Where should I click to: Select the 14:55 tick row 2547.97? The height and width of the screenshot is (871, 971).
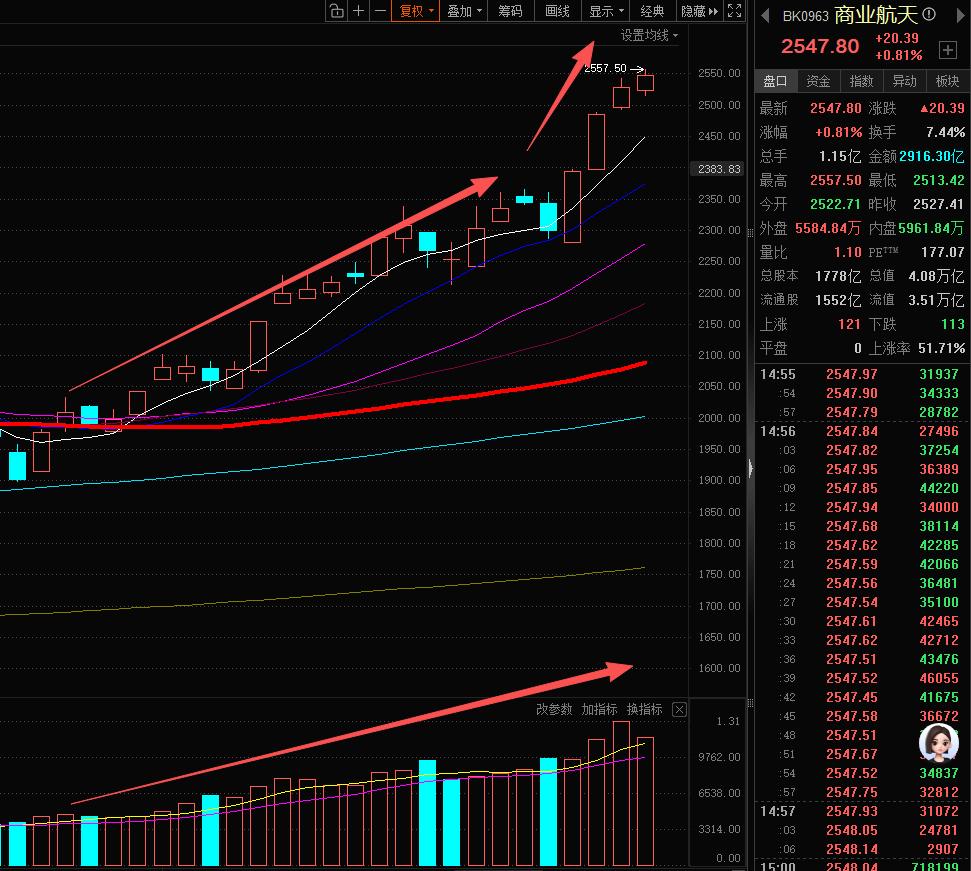click(x=862, y=375)
